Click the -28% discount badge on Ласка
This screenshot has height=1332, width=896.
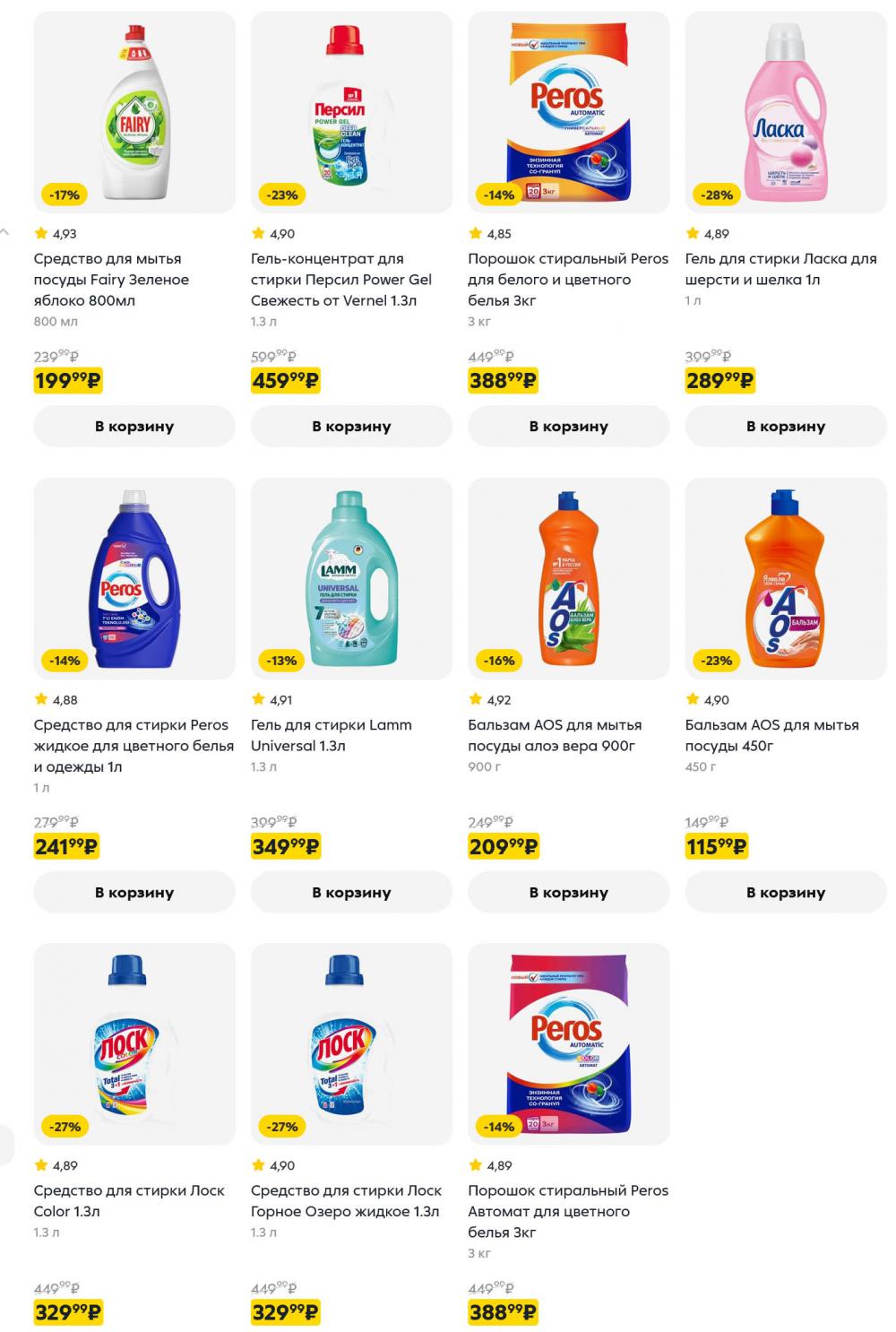point(717,195)
